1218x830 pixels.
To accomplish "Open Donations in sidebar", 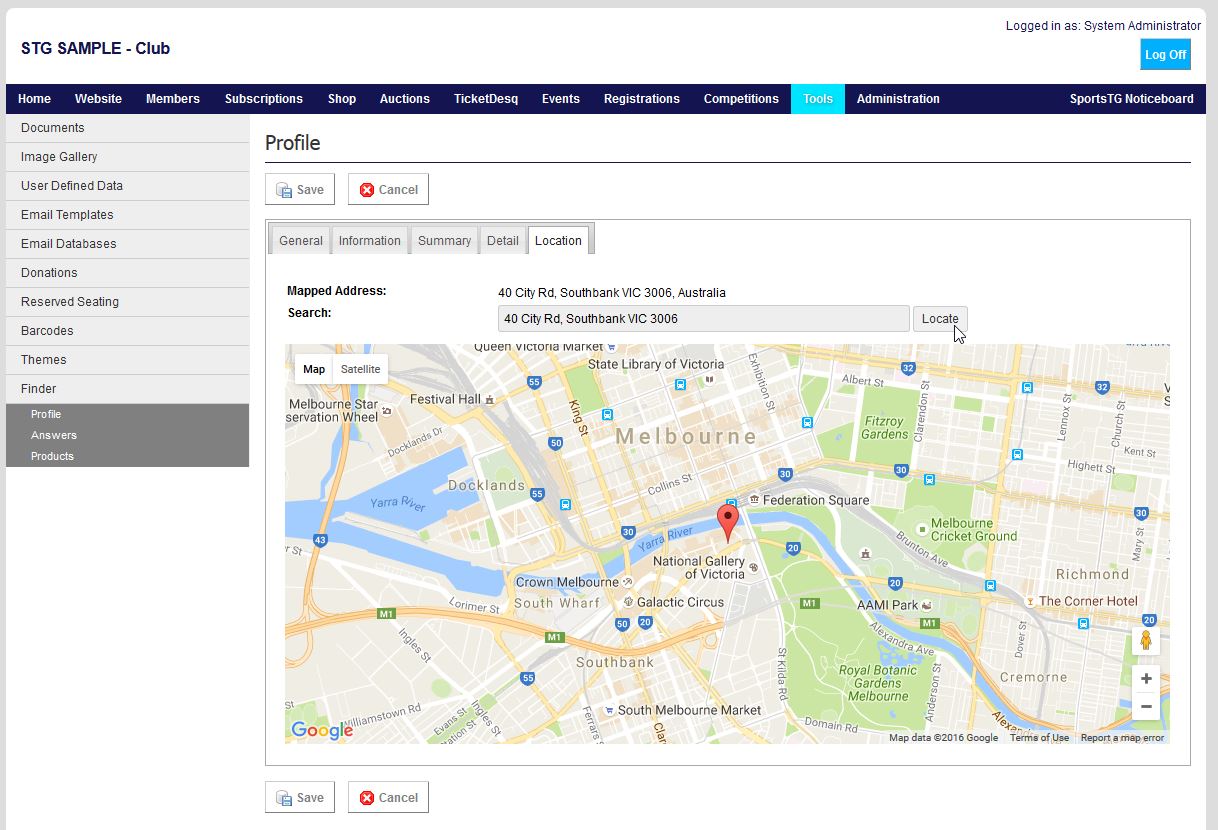I will click(x=127, y=273).
